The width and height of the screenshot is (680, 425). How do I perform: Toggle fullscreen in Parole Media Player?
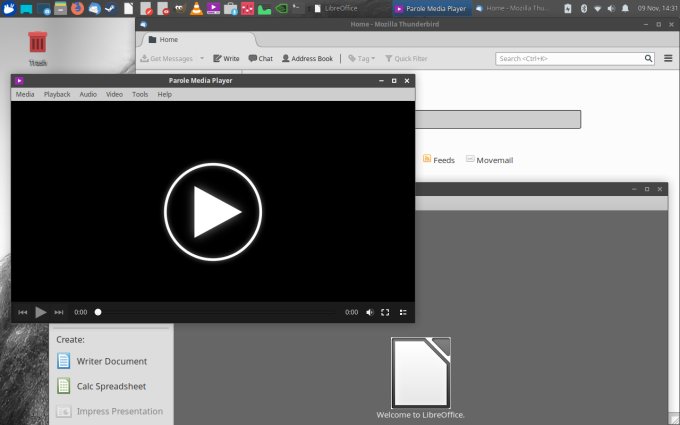coord(385,312)
